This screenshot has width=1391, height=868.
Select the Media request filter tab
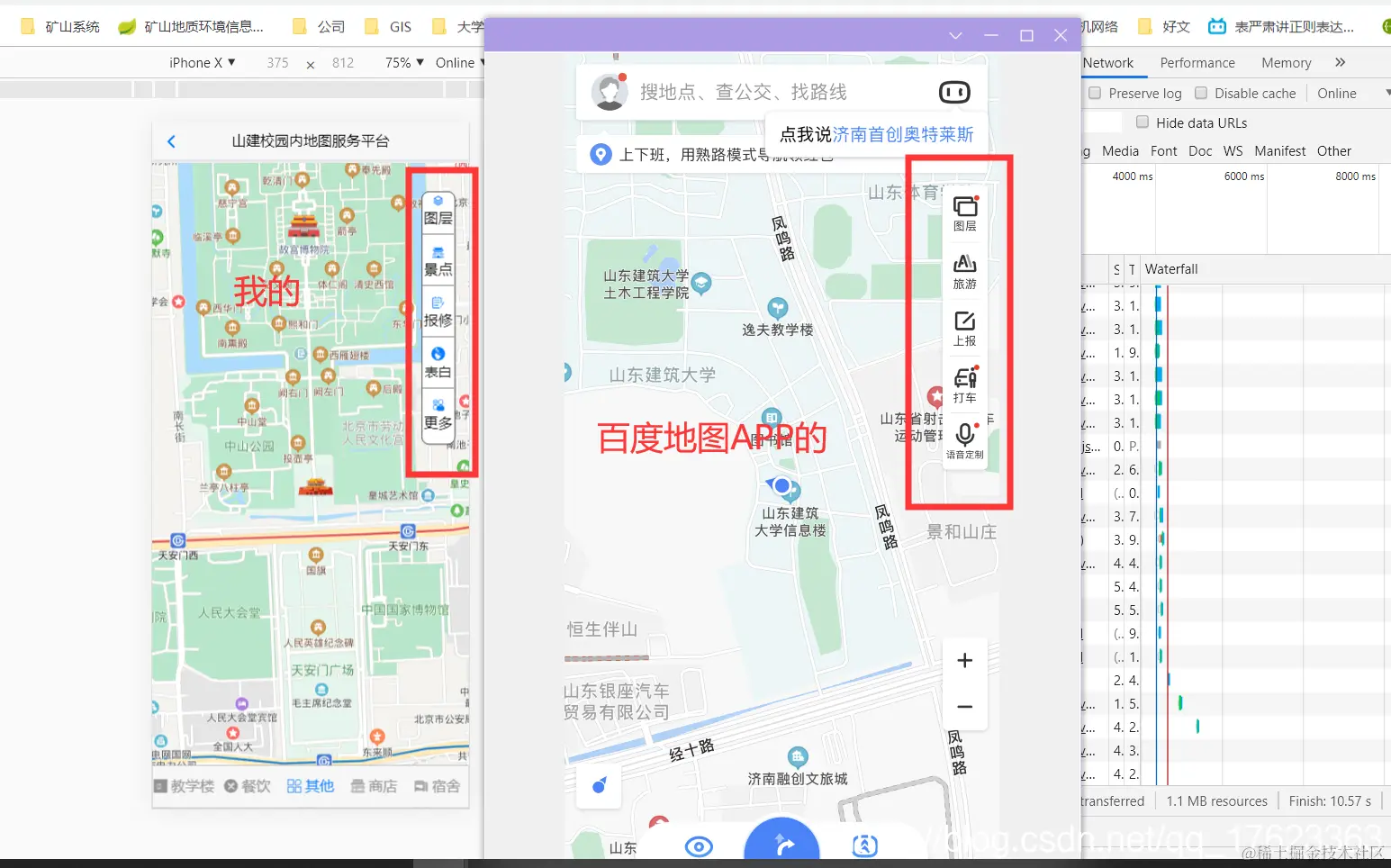1120,150
